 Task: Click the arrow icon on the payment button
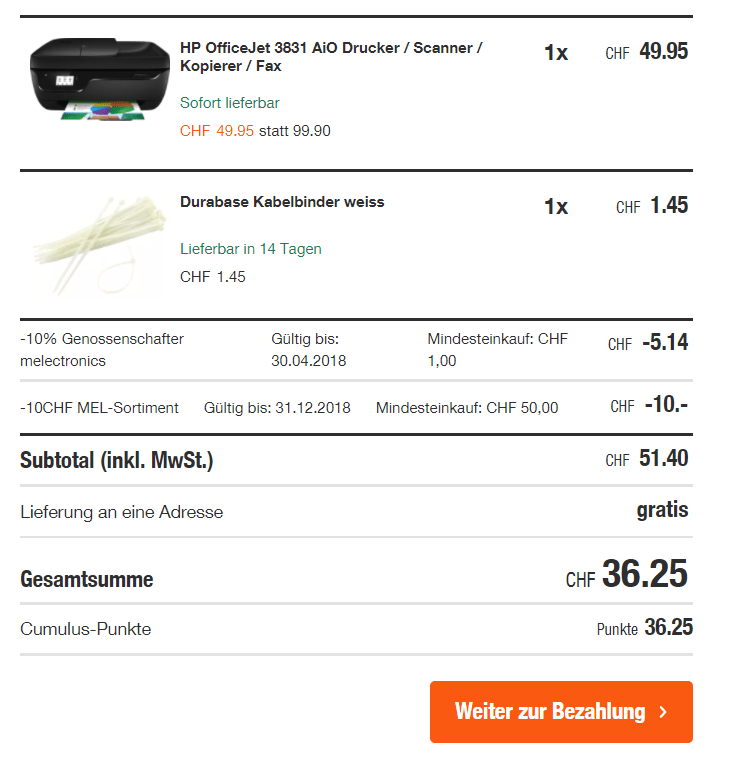pyautogui.click(x=663, y=712)
